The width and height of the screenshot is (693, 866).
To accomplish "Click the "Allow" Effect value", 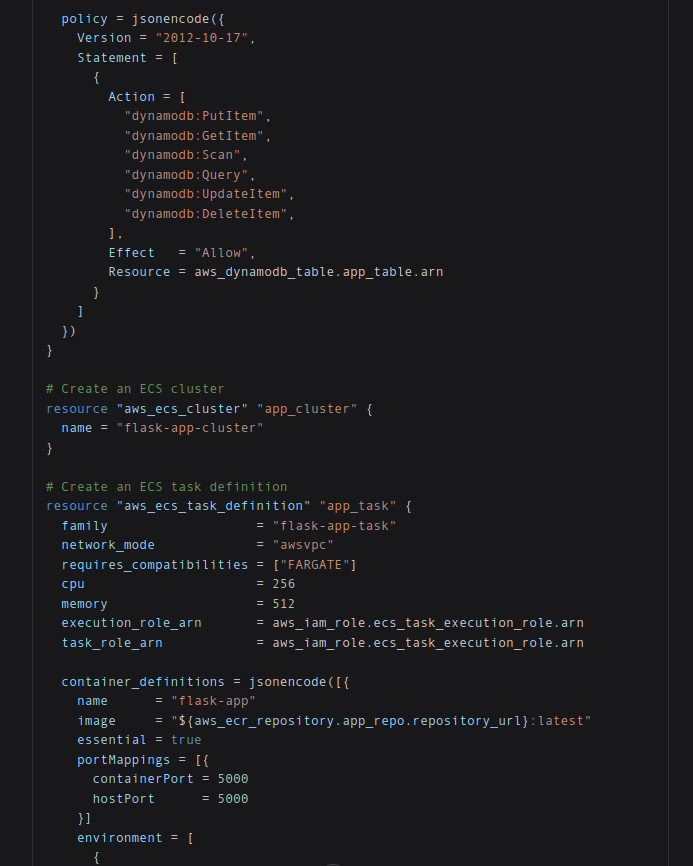I will pos(221,253).
